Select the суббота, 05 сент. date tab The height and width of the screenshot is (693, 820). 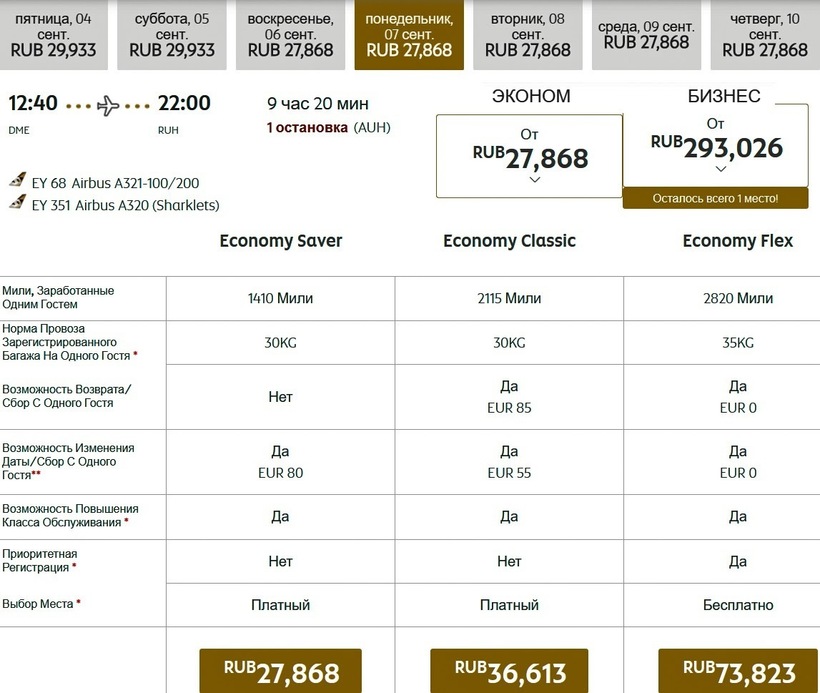[172, 35]
